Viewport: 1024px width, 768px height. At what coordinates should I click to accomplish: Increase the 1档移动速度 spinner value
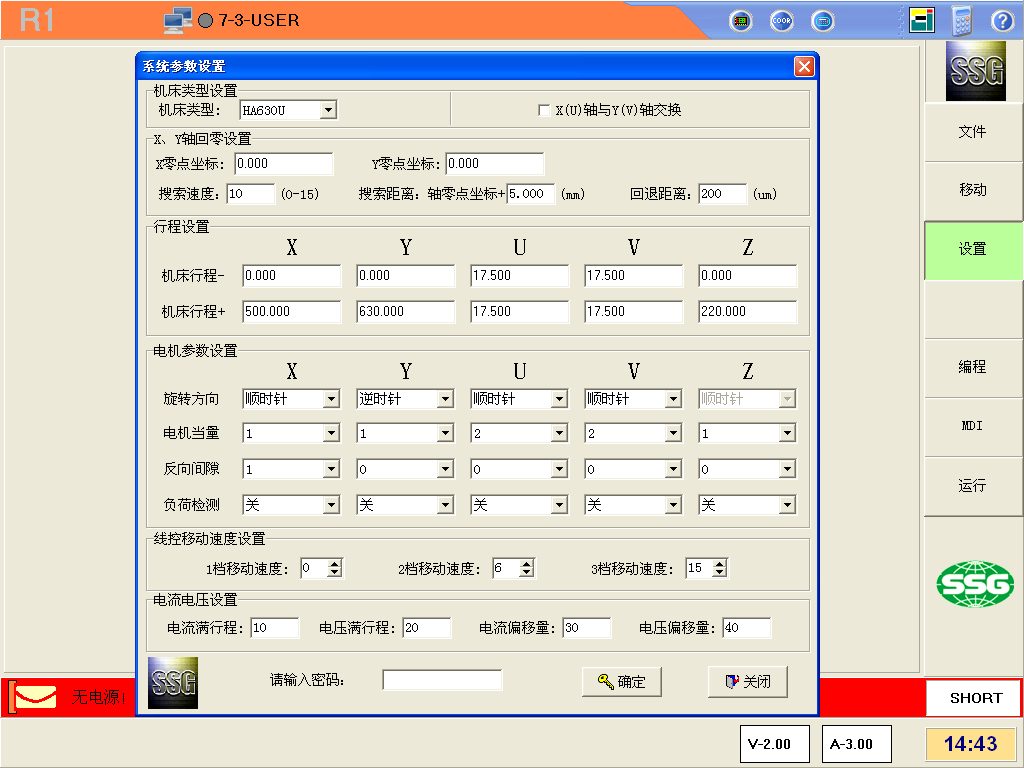pyautogui.click(x=335, y=564)
